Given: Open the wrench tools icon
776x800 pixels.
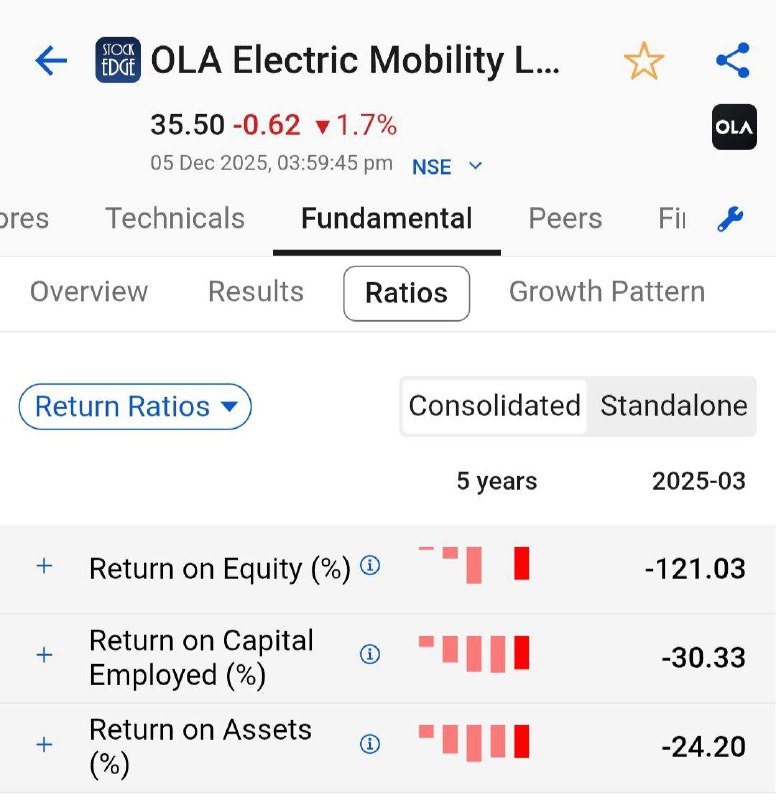Looking at the screenshot, I should tap(731, 219).
